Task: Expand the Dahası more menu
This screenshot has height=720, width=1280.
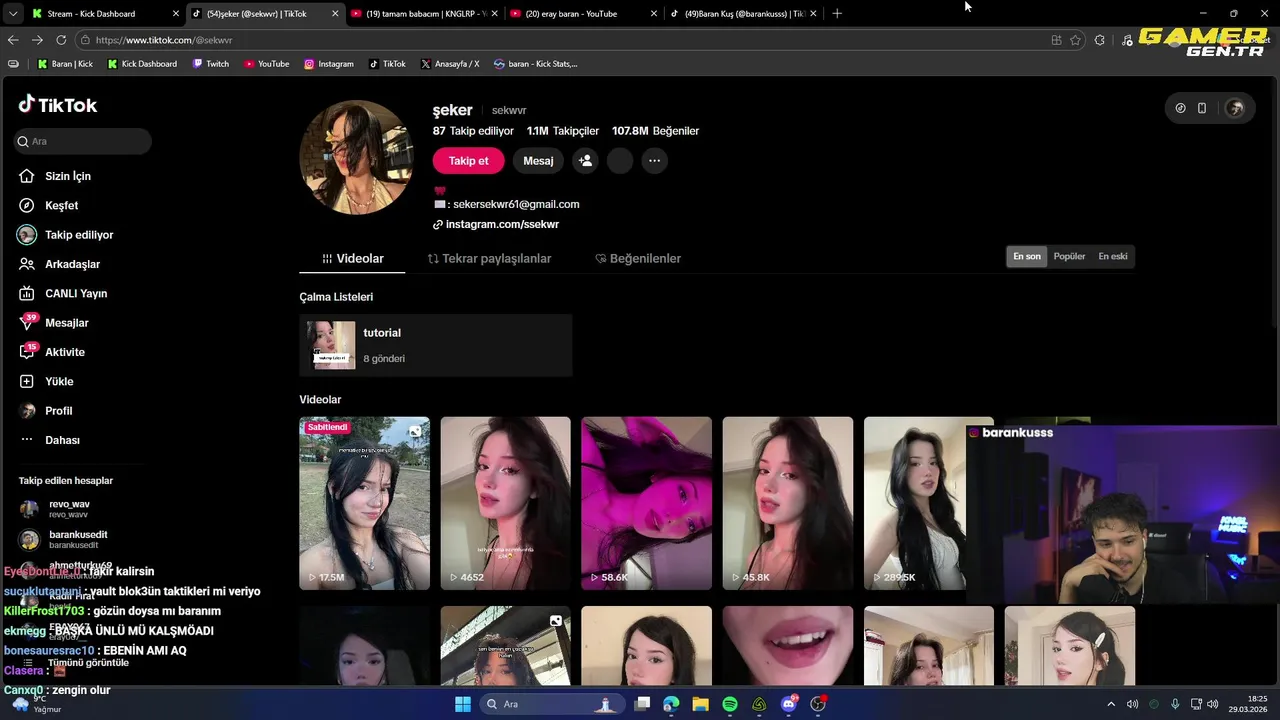Action: click(x=50, y=440)
